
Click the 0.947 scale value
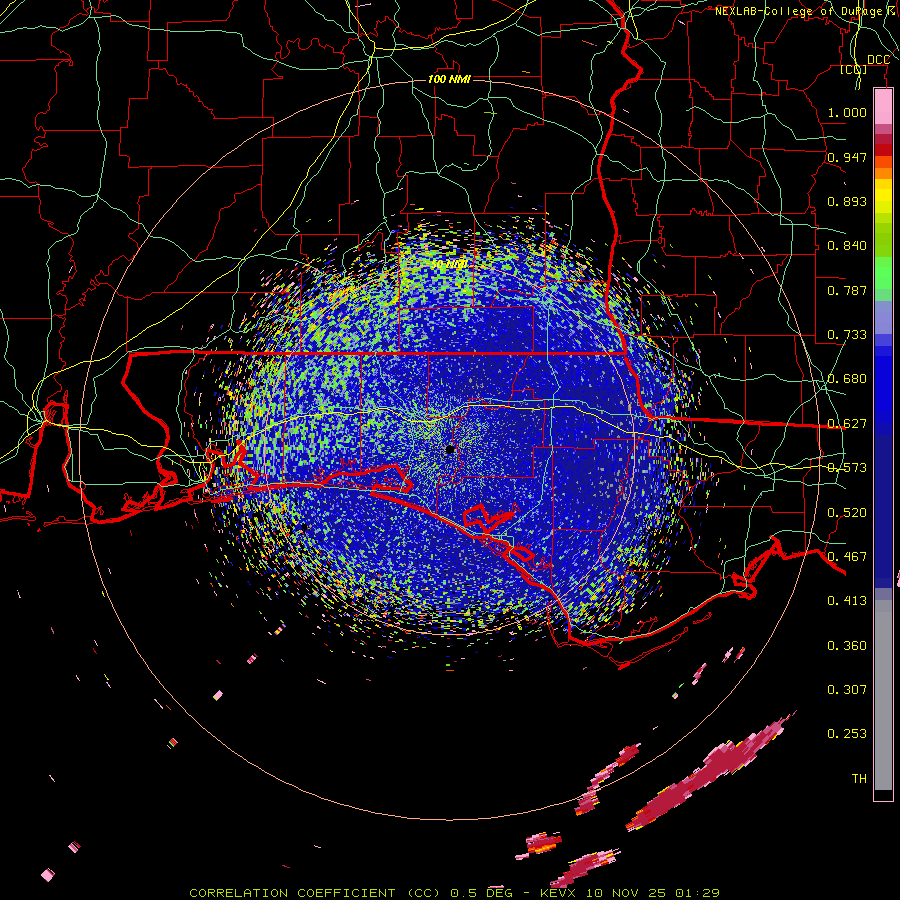coord(847,157)
